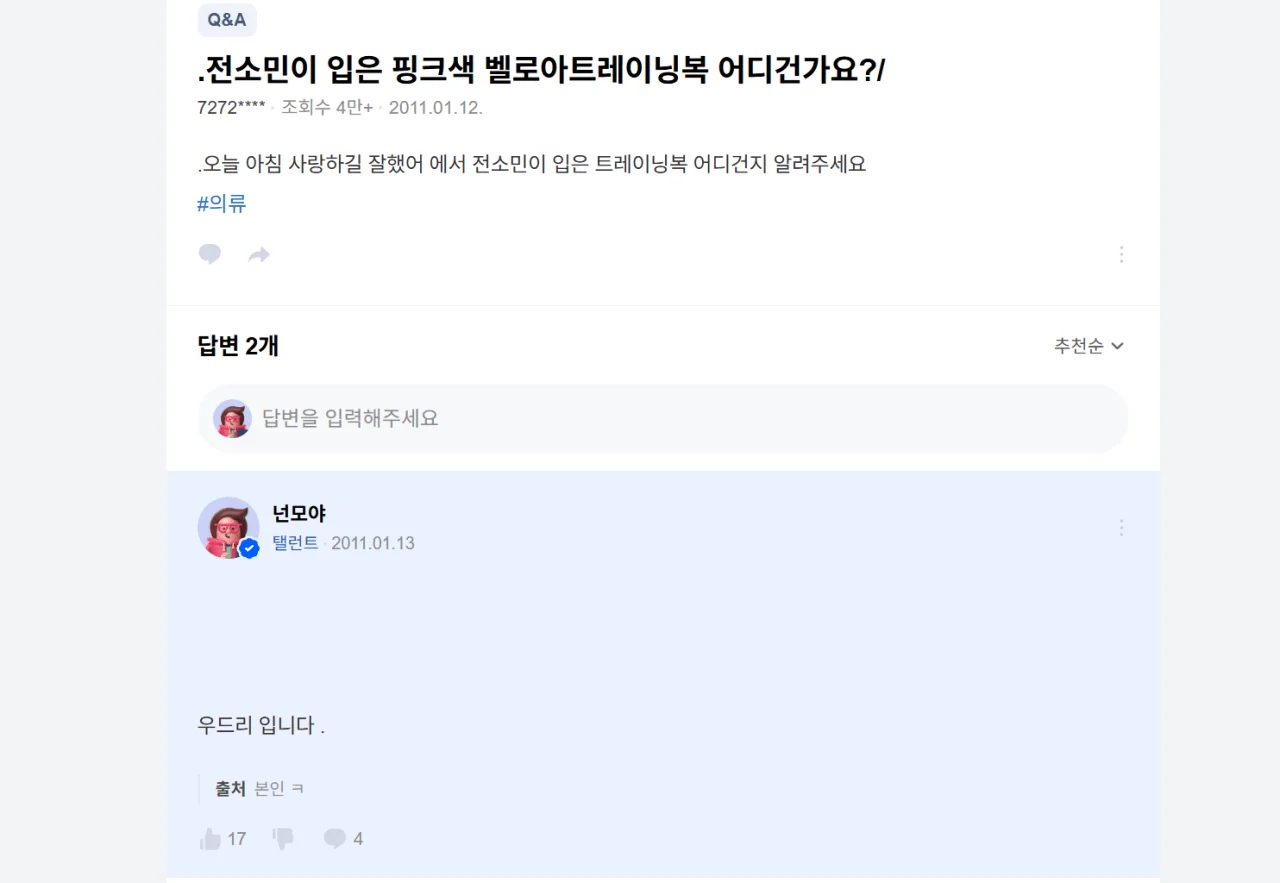Click the 답변 2개 section heading
This screenshot has width=1280, height=883.
tap(237, 346)
